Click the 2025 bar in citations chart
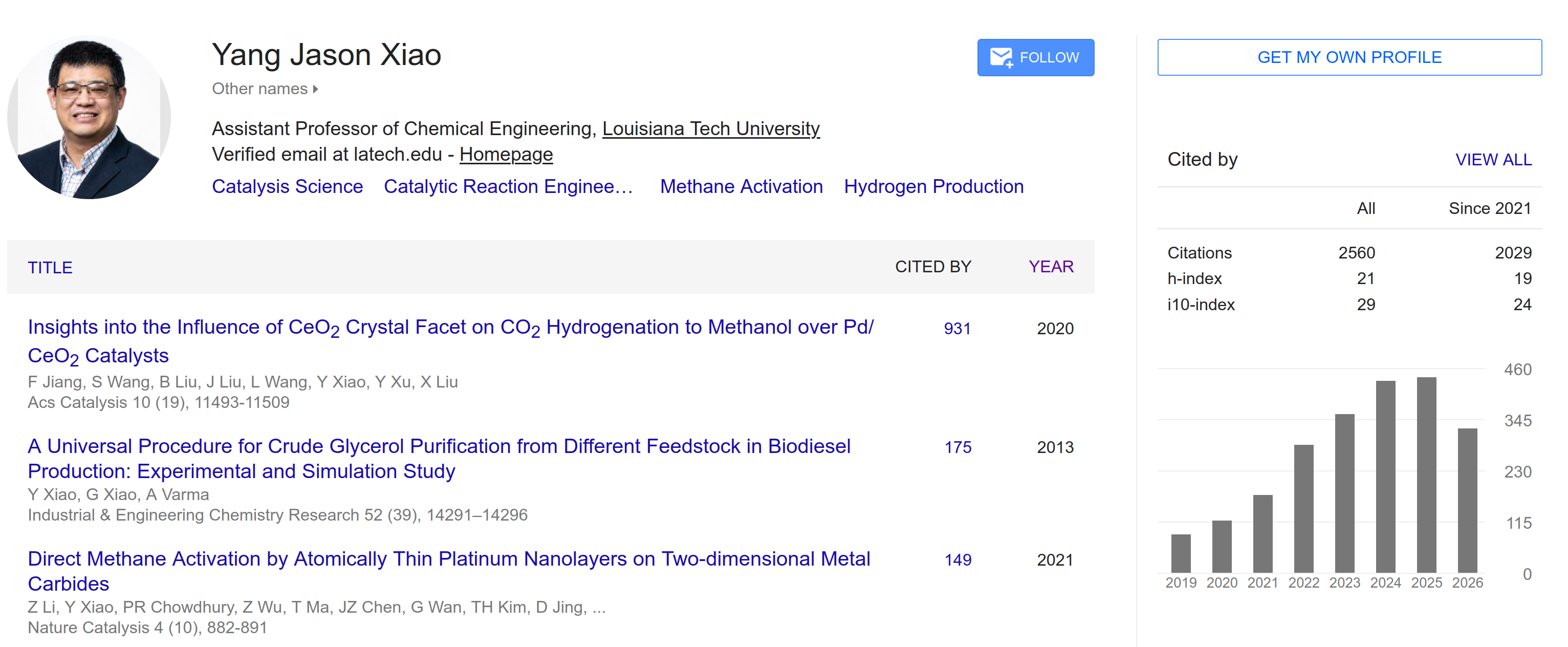The width and height of the screenshot is (1568, 647). pos(1426,475)
